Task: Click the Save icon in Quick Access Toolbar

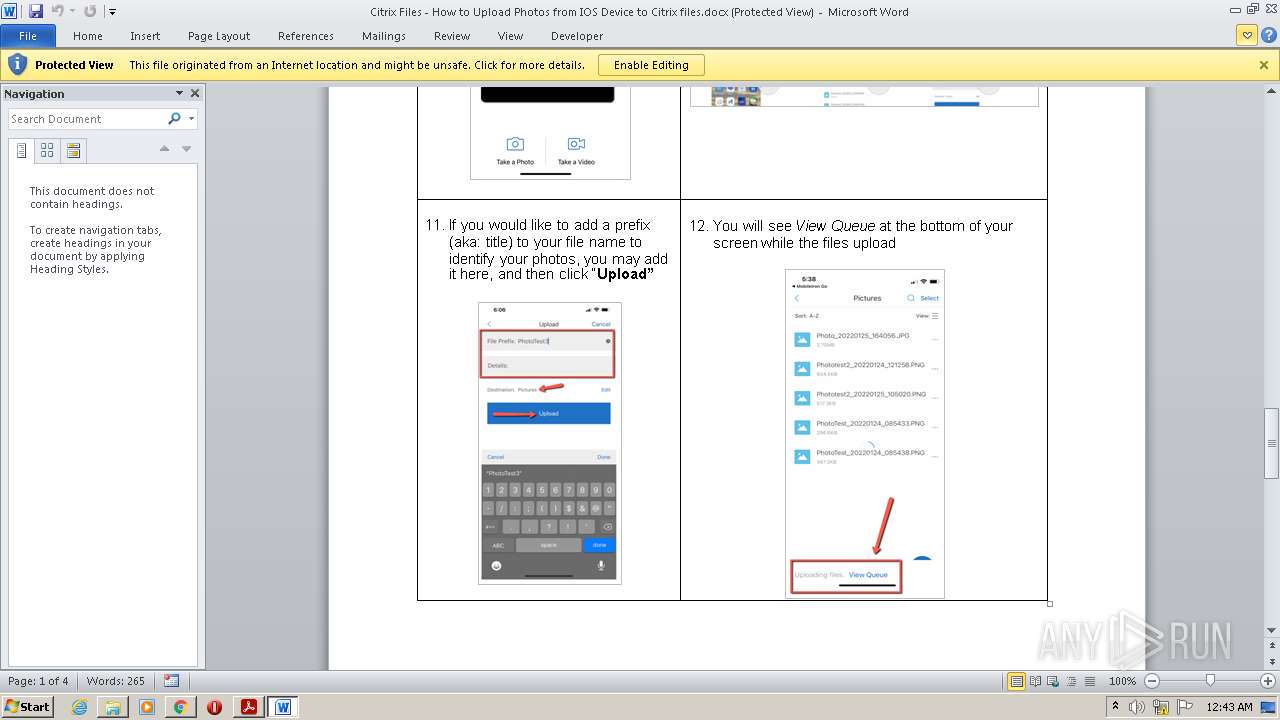Action: click(x=36, y=11)
